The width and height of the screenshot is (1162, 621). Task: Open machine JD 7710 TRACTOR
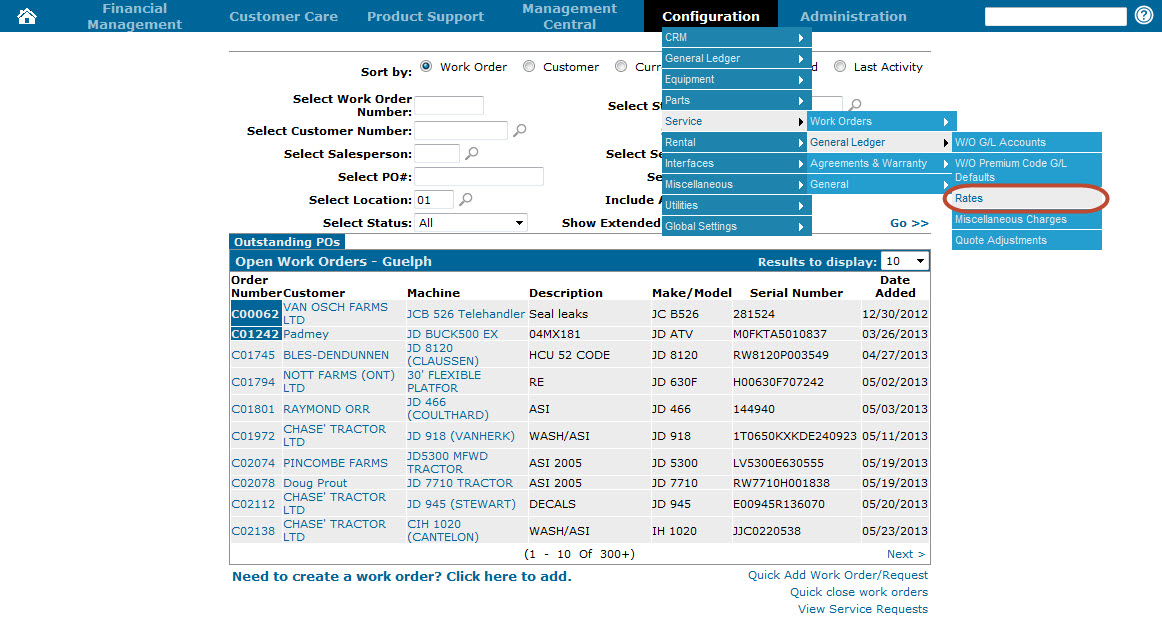point(459,483)
